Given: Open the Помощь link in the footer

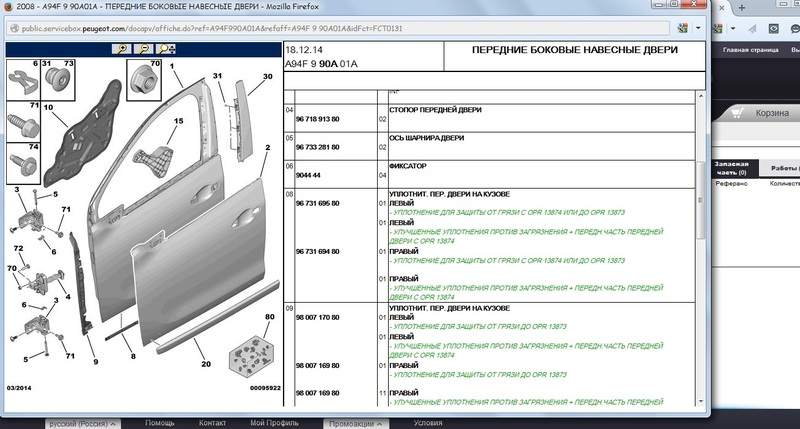Looking at the screenshot, I should (160, 423).
